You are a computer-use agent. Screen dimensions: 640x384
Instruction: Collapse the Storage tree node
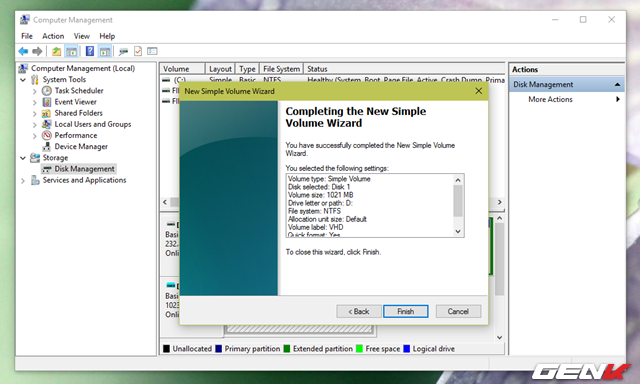pos(23,158)
